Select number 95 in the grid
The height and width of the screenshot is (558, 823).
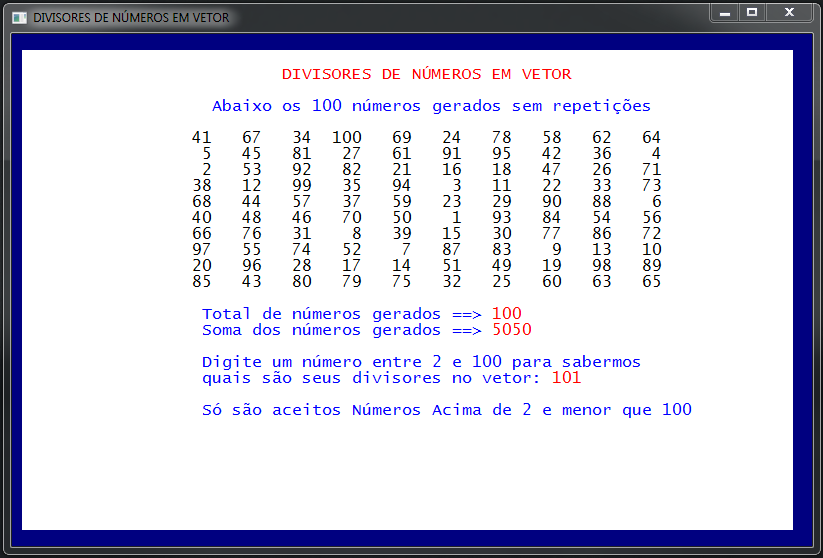[502, 154]
